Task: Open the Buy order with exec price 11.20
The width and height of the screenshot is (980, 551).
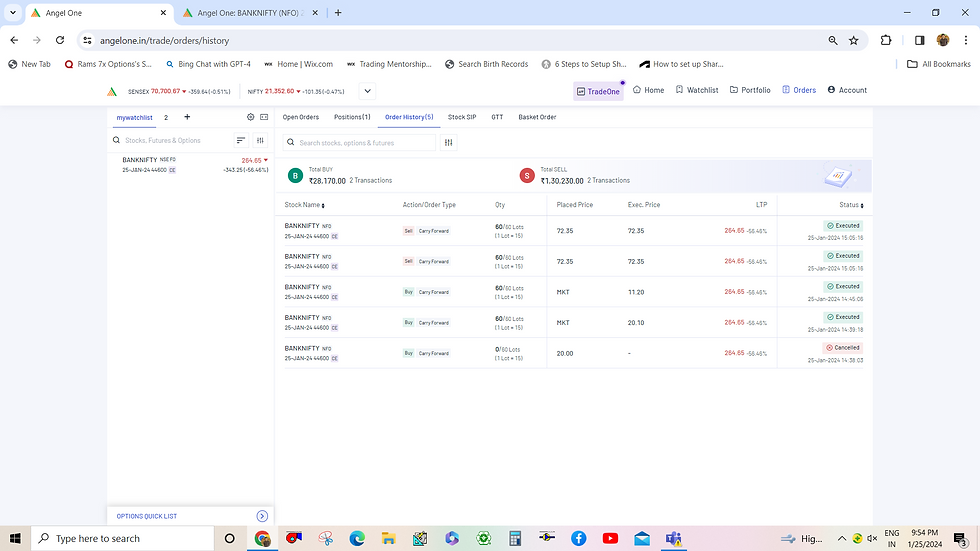Action: [573, 292]
